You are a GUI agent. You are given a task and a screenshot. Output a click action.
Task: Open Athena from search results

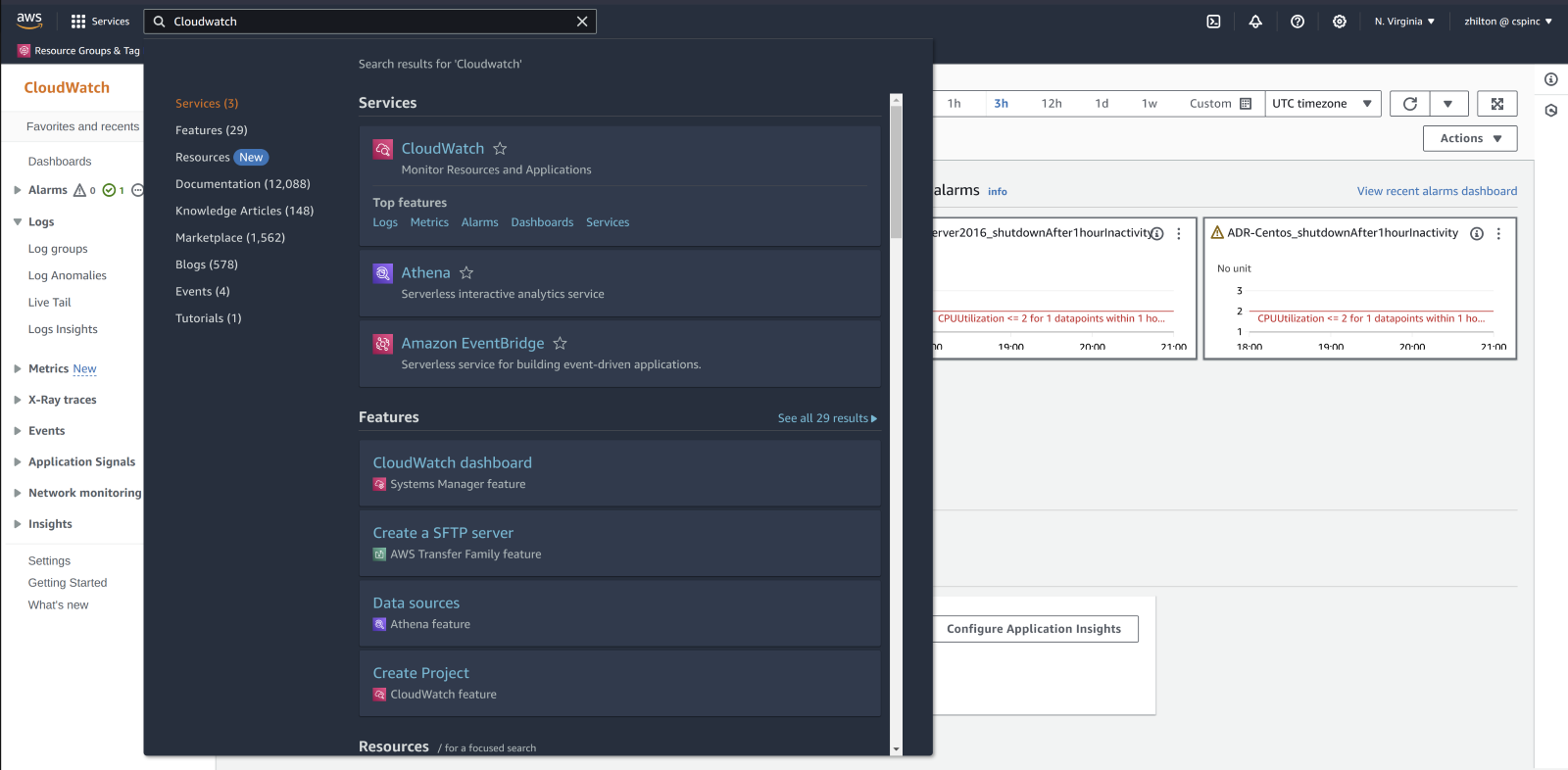(425, 272)
